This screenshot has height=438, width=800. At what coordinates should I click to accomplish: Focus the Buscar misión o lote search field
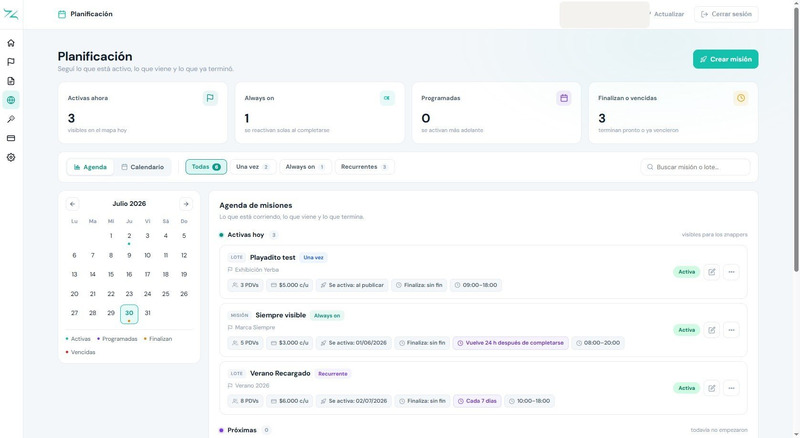[x=695, y=167]
